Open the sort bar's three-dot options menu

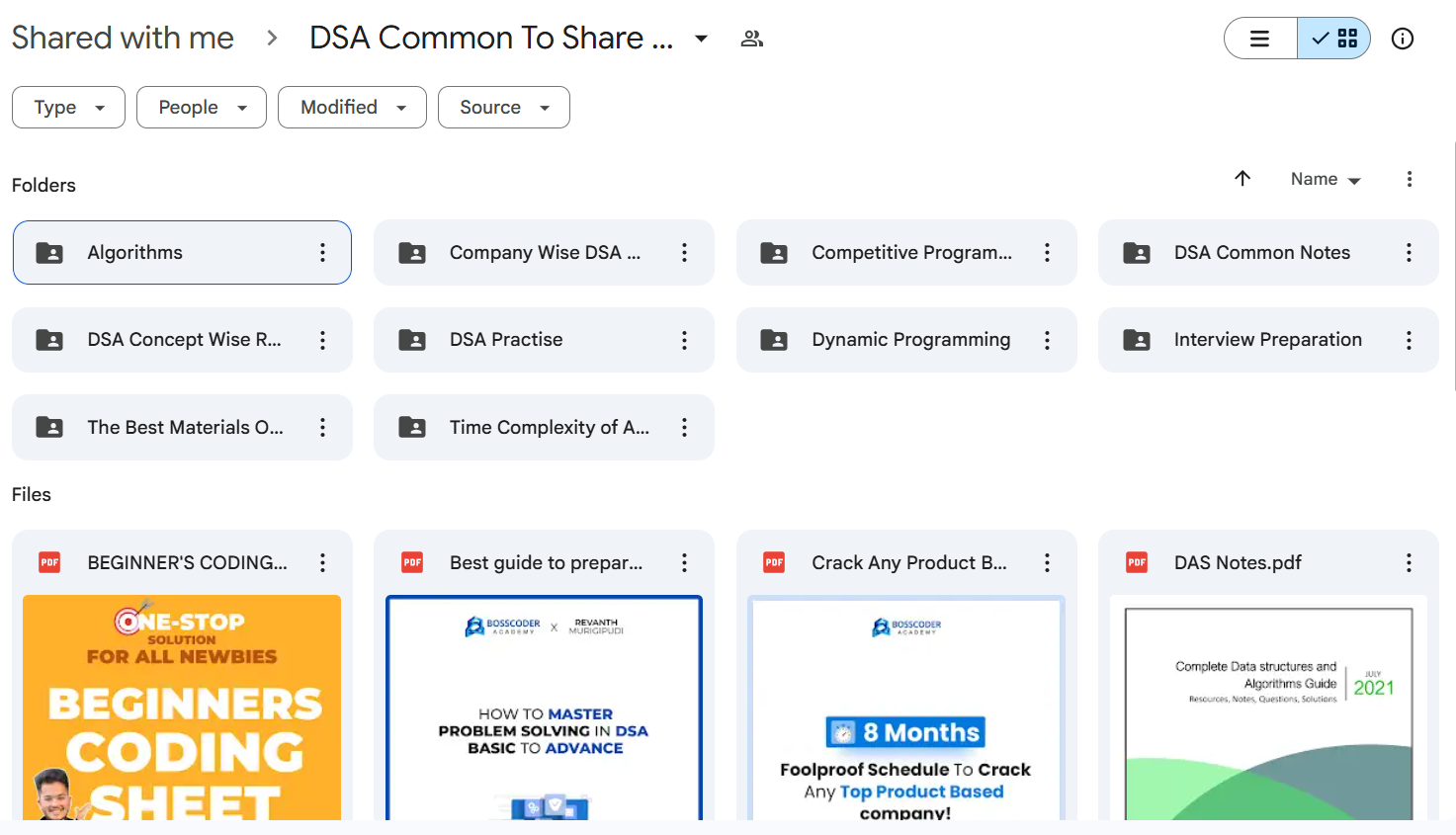coord(1409,179)
